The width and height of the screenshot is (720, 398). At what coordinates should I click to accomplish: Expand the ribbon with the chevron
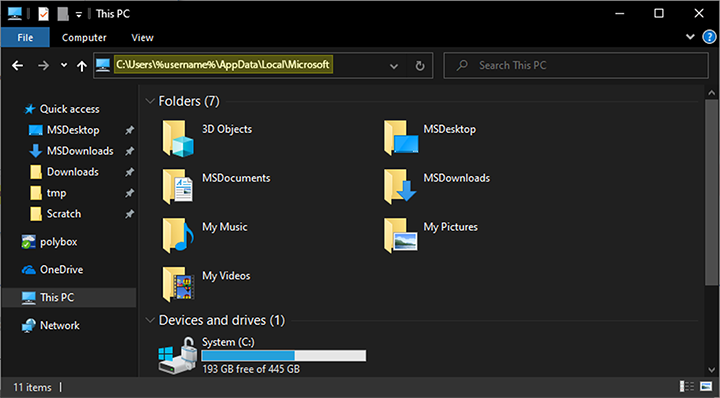coord(690,37)
